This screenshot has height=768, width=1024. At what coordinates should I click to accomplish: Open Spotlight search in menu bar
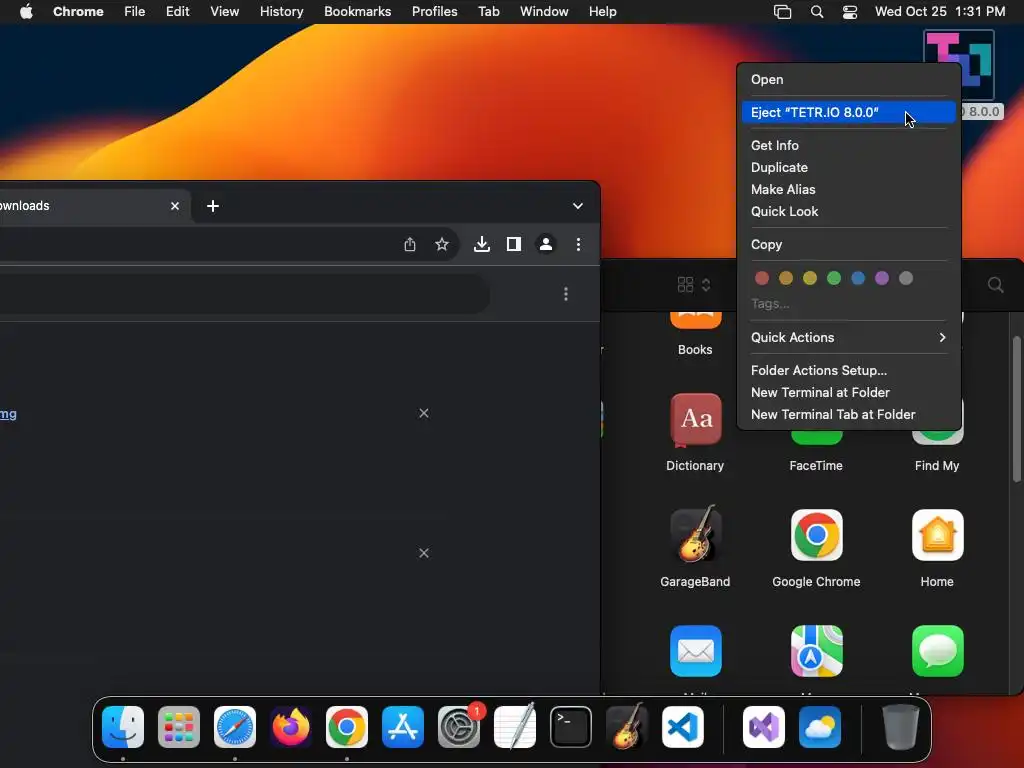816,12
